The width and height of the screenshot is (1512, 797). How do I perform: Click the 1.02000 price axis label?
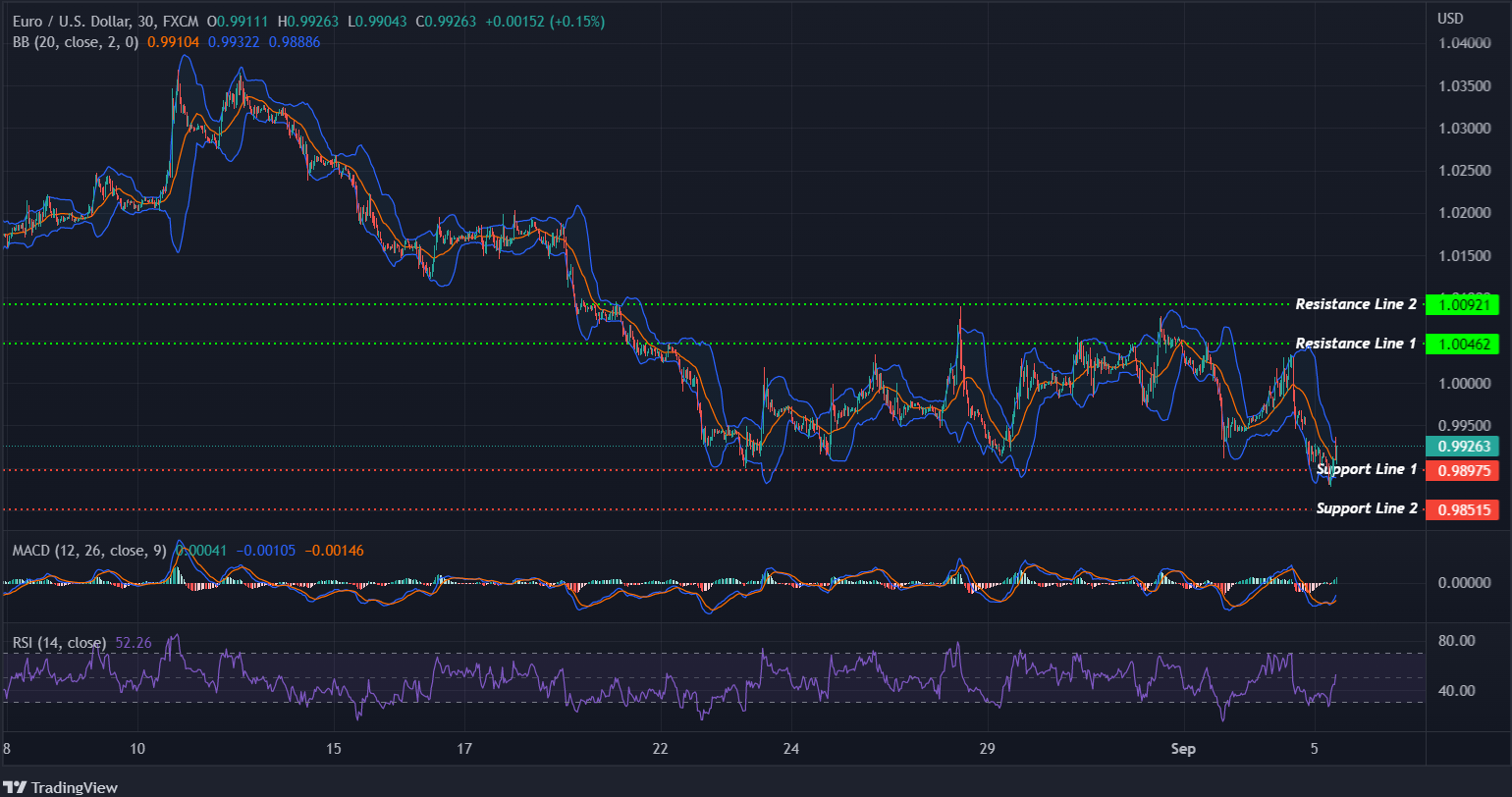tap(1465, 213)
